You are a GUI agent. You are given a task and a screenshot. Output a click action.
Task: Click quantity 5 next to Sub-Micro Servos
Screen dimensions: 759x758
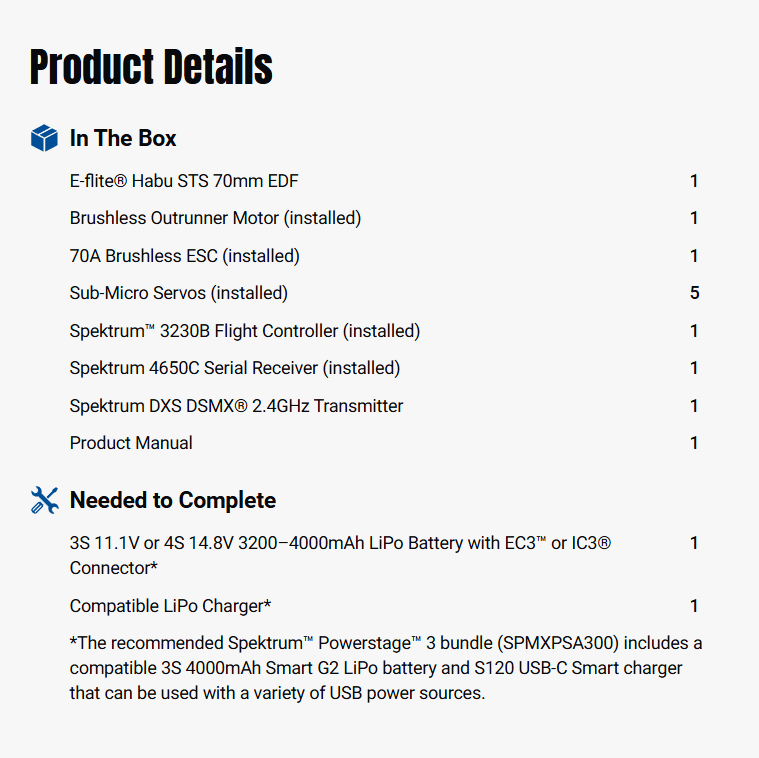(x=694, y=293)
